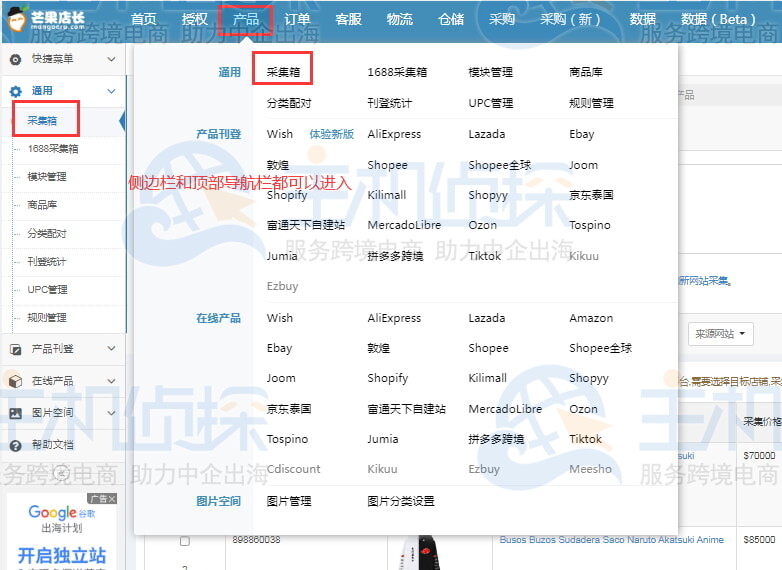Expand the 在线产品 sidebar chevron

pos(112,381)
